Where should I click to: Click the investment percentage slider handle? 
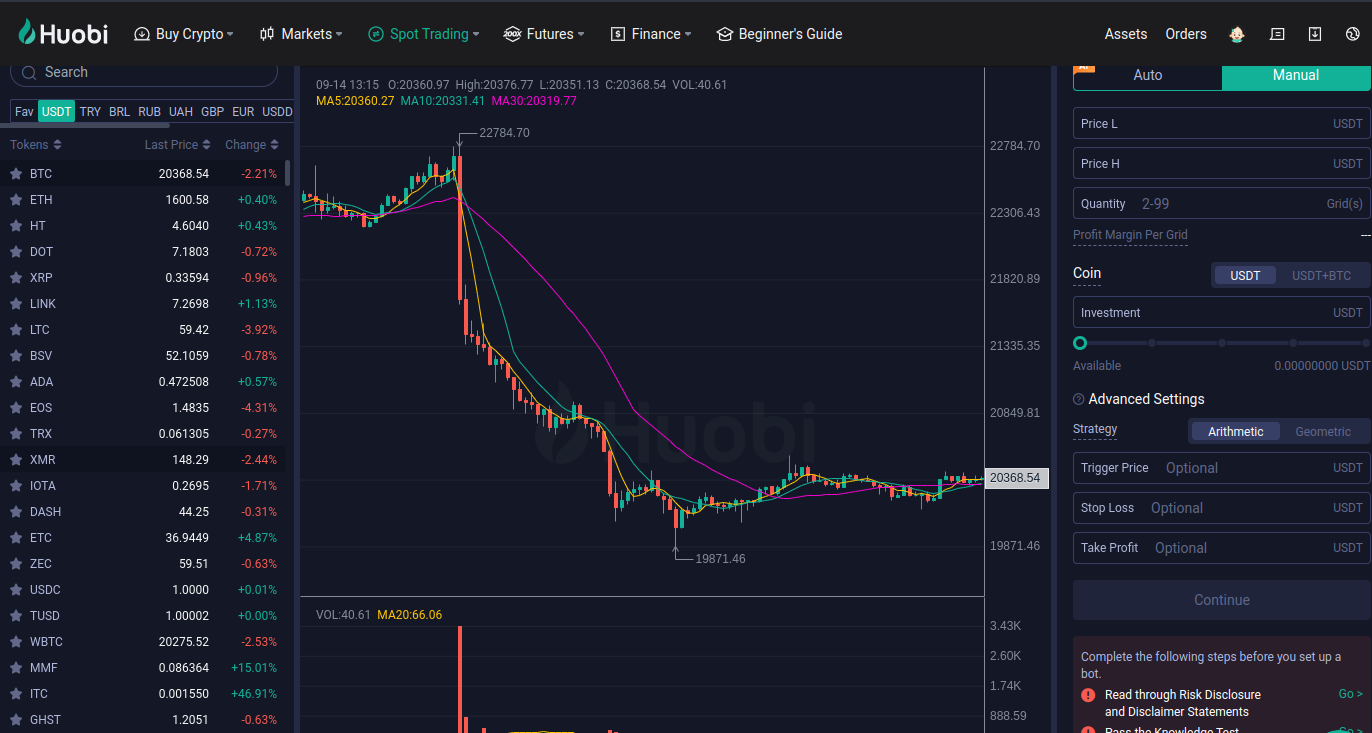pos(1080,343)
